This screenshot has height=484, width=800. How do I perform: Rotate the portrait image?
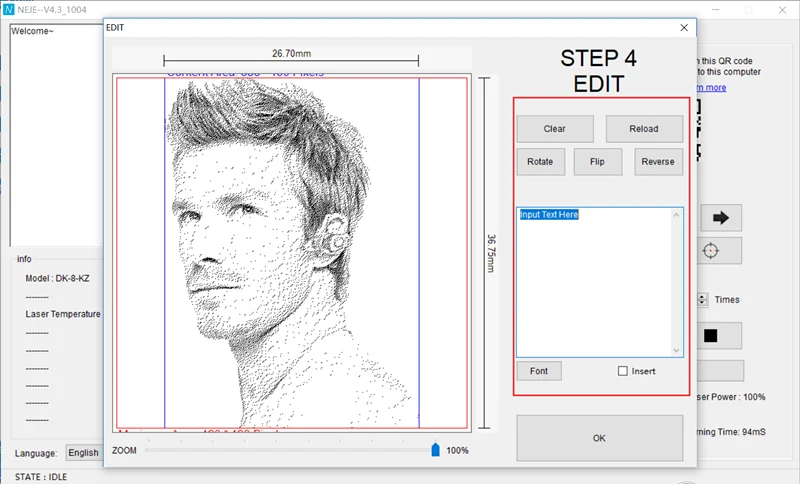pyautogui.click(x=540, y=162)
